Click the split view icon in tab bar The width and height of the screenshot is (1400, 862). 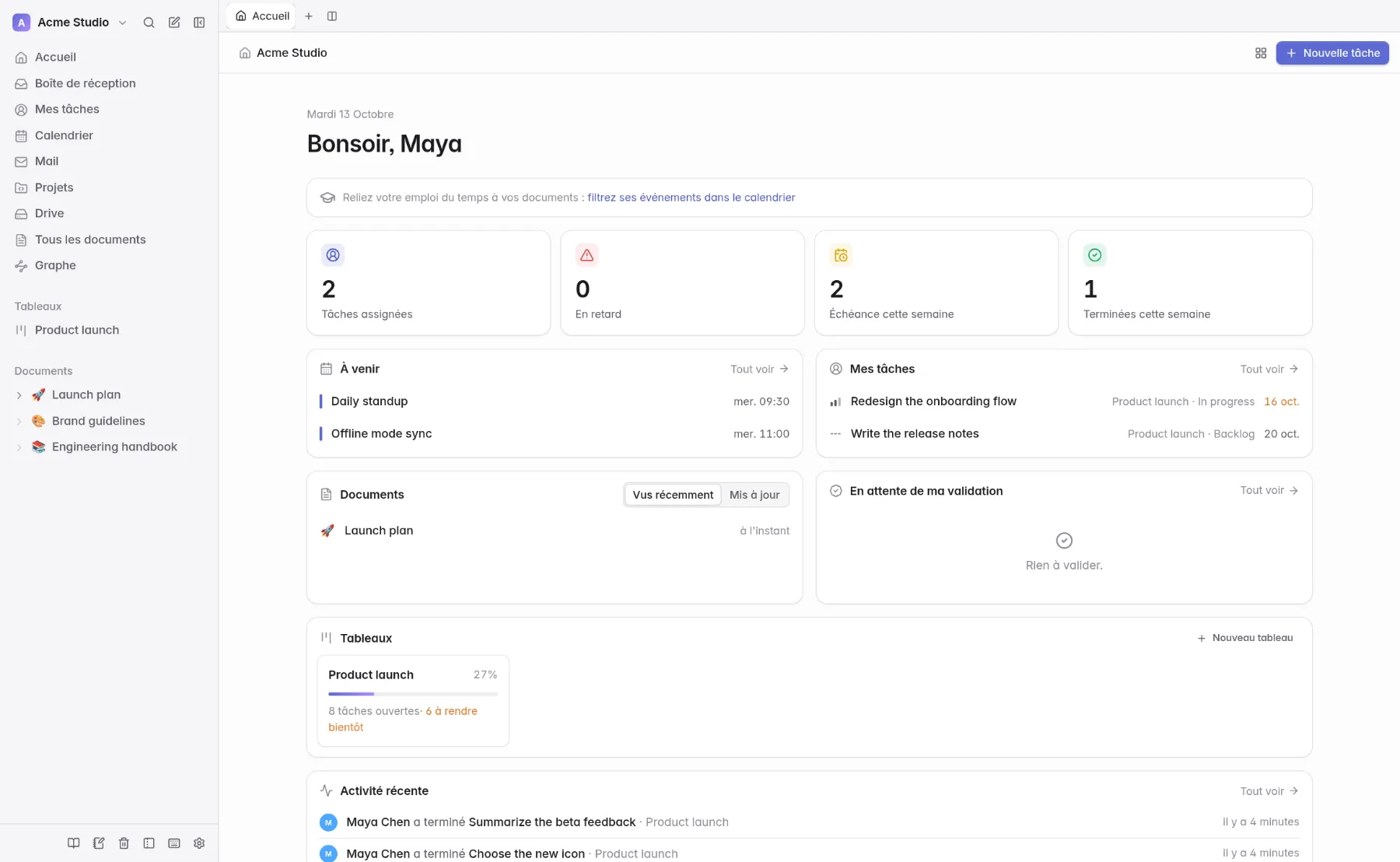(x=332, y=16)
